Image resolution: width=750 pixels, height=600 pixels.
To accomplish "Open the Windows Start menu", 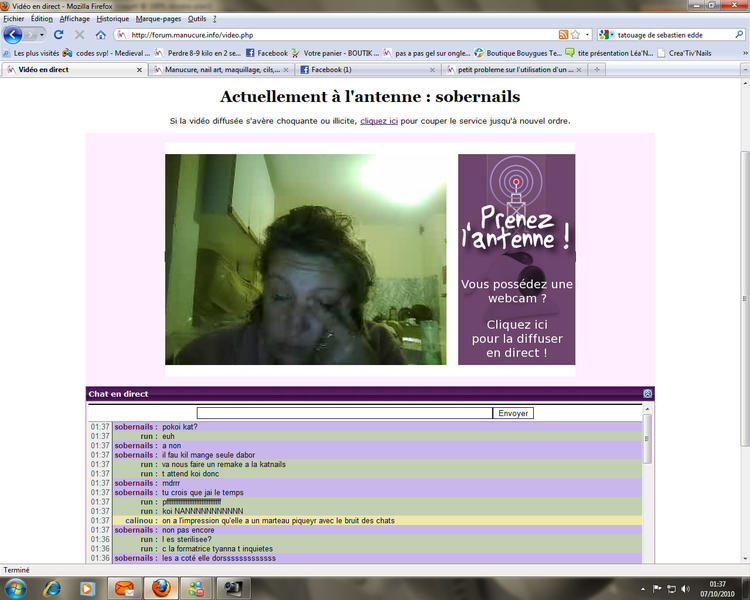I will coord(14,587).
